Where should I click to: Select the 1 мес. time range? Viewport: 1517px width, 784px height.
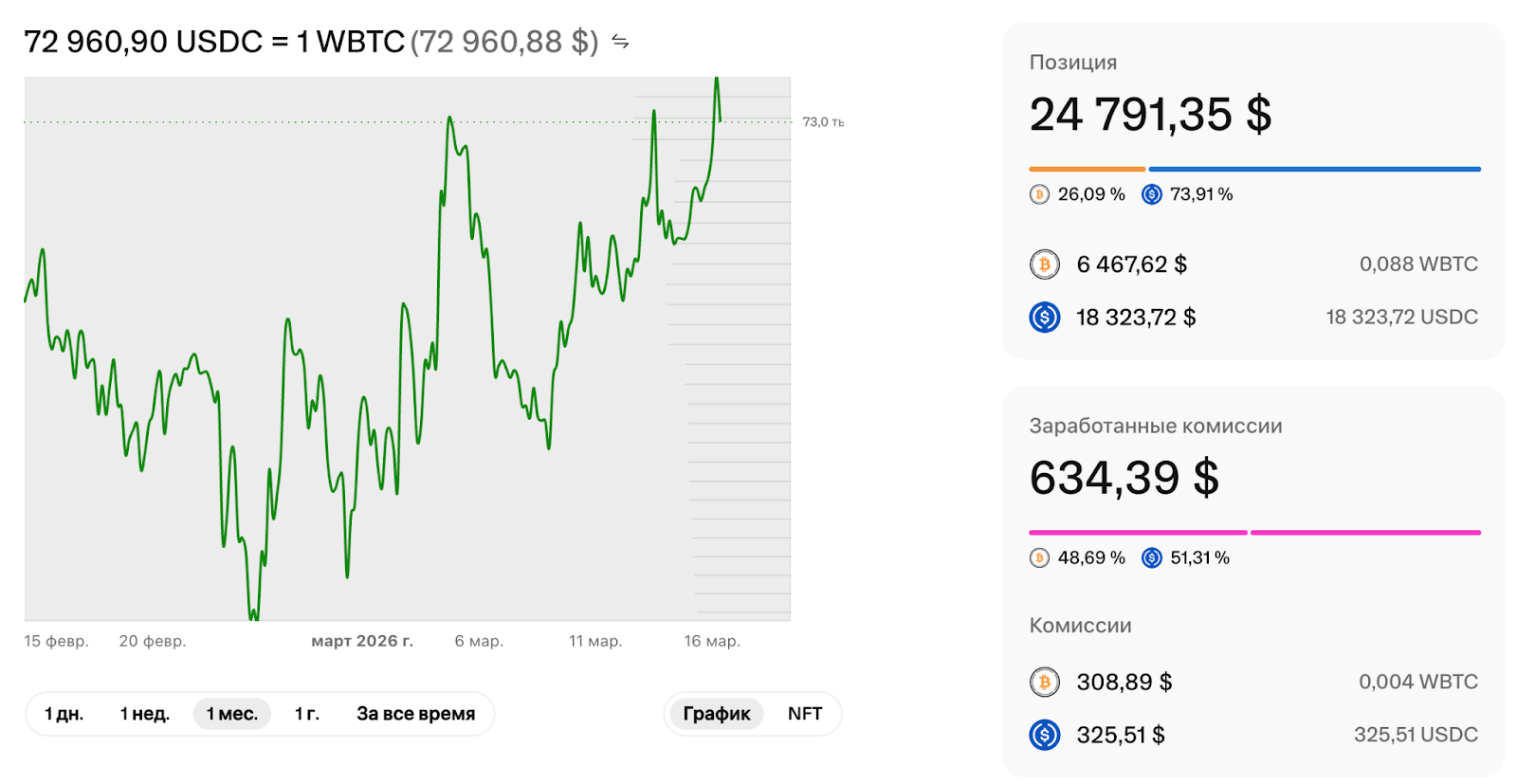coord(232,714)
